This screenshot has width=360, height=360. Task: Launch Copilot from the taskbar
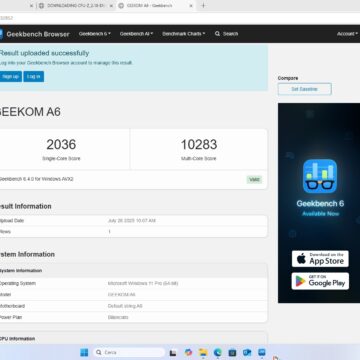point(188,352)
